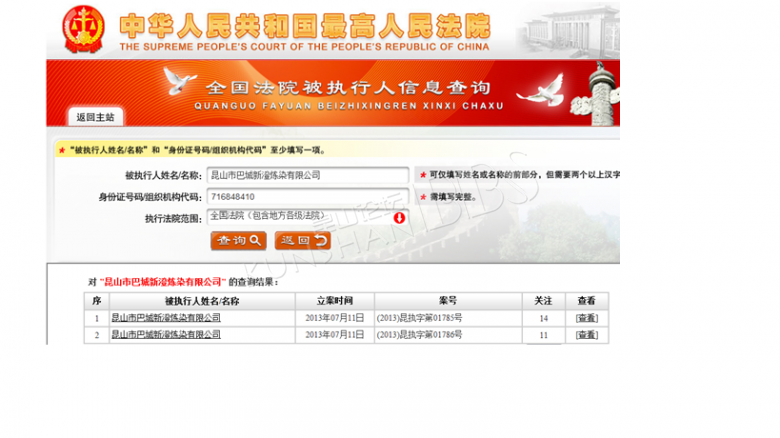780x438 pixels.
Task: Click the 返回主站 tab
Action: tap(96, 117)
